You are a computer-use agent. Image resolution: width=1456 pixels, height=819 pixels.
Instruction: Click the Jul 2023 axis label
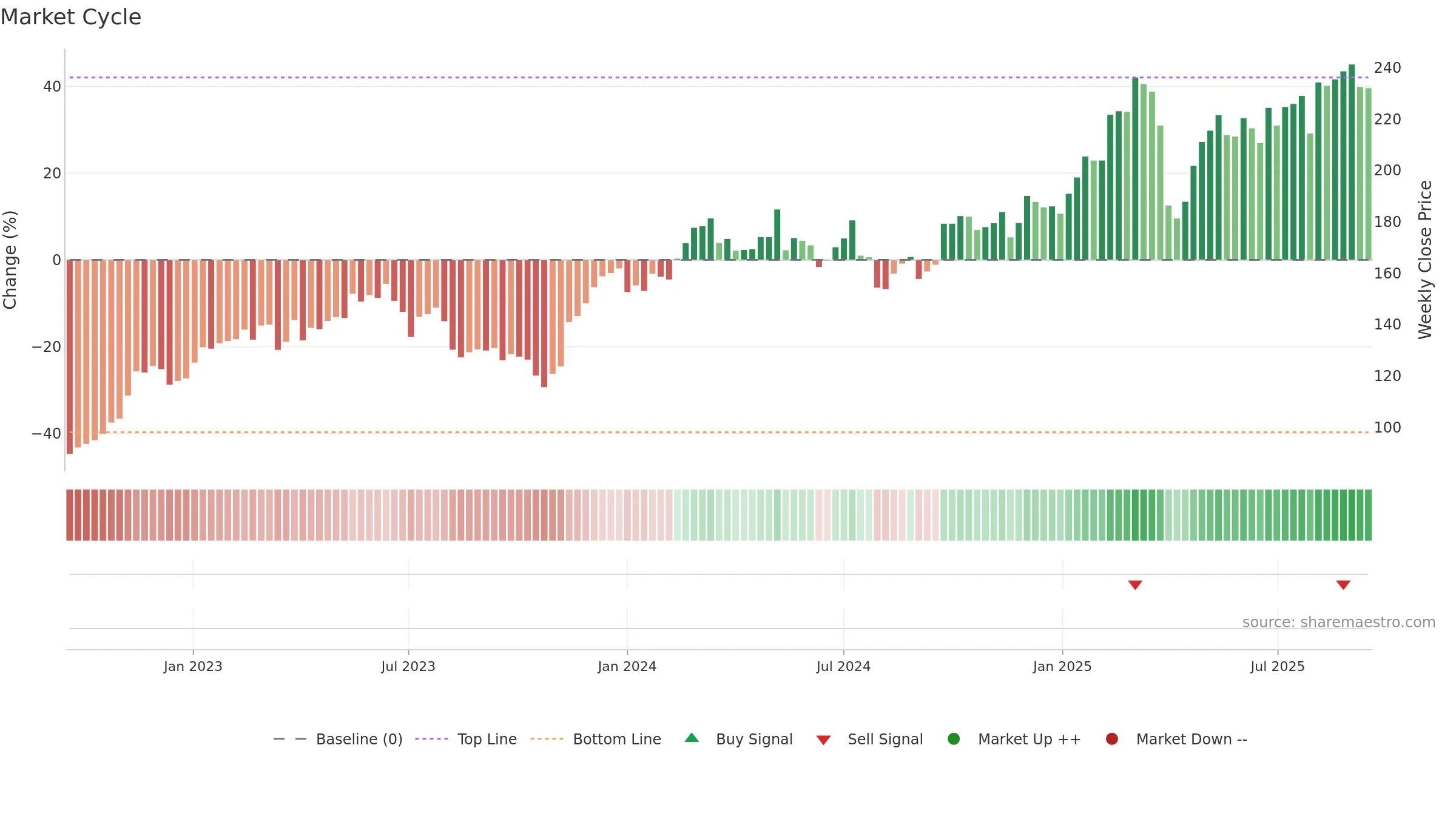408,666
